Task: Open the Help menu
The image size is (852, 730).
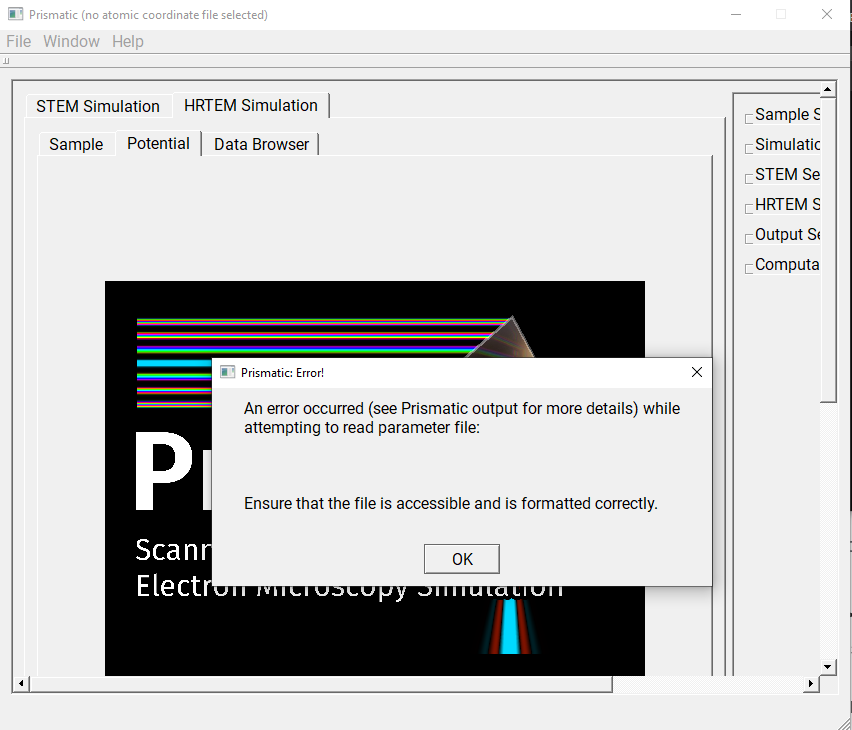Action: 128,41
